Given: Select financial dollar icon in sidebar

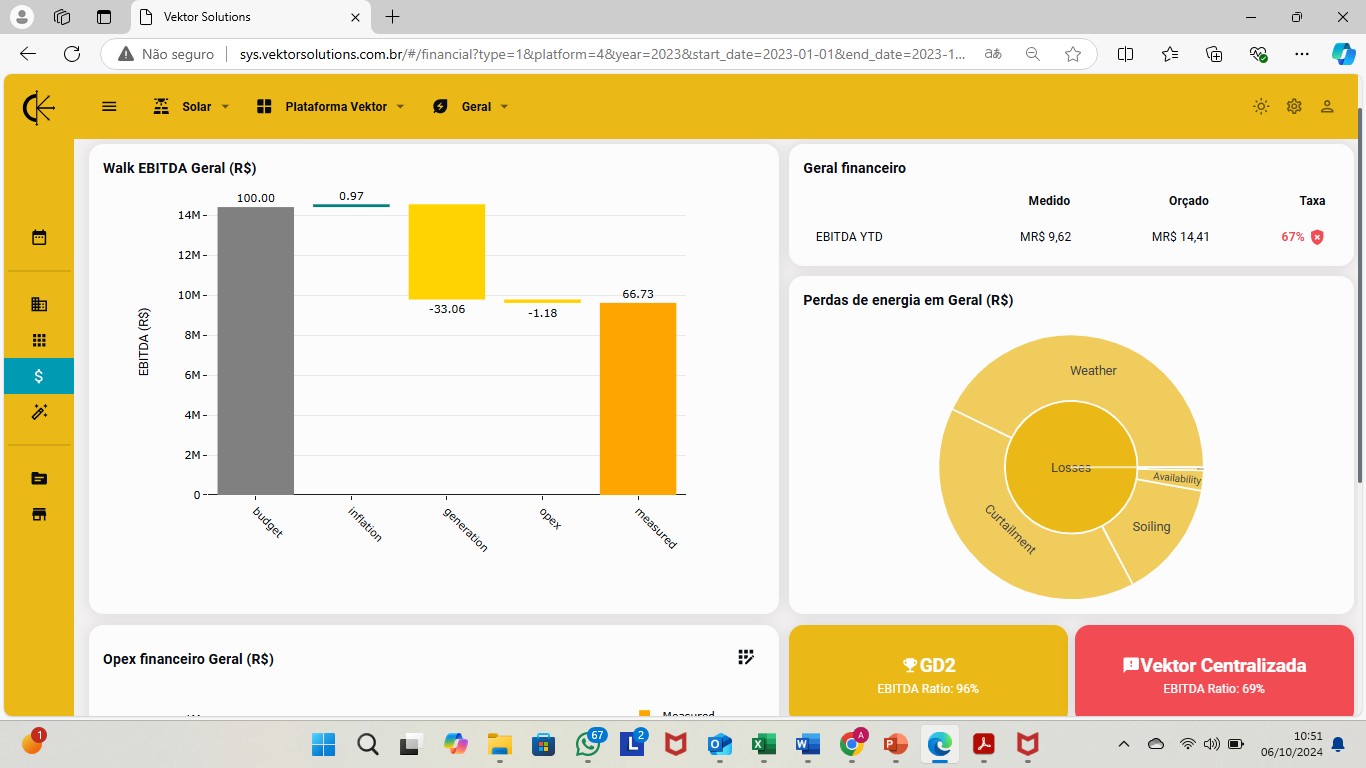Looking at the screenshot, I should [x=39, y=376].
